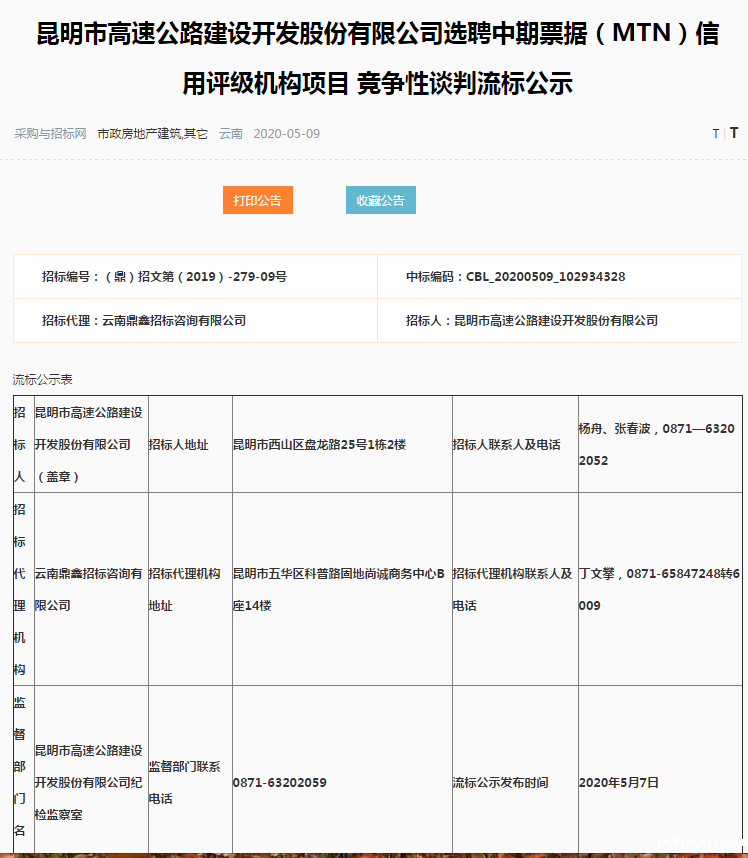Click the 招标编号 (鼎)招文第(2019)-279-09号 cell
Screen dimensions: 748x858
195,276
